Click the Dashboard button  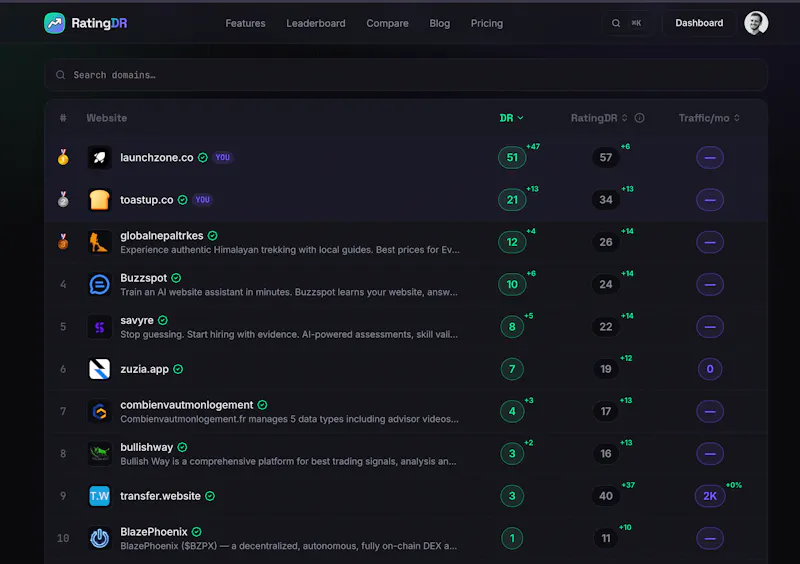pos(699,23)
